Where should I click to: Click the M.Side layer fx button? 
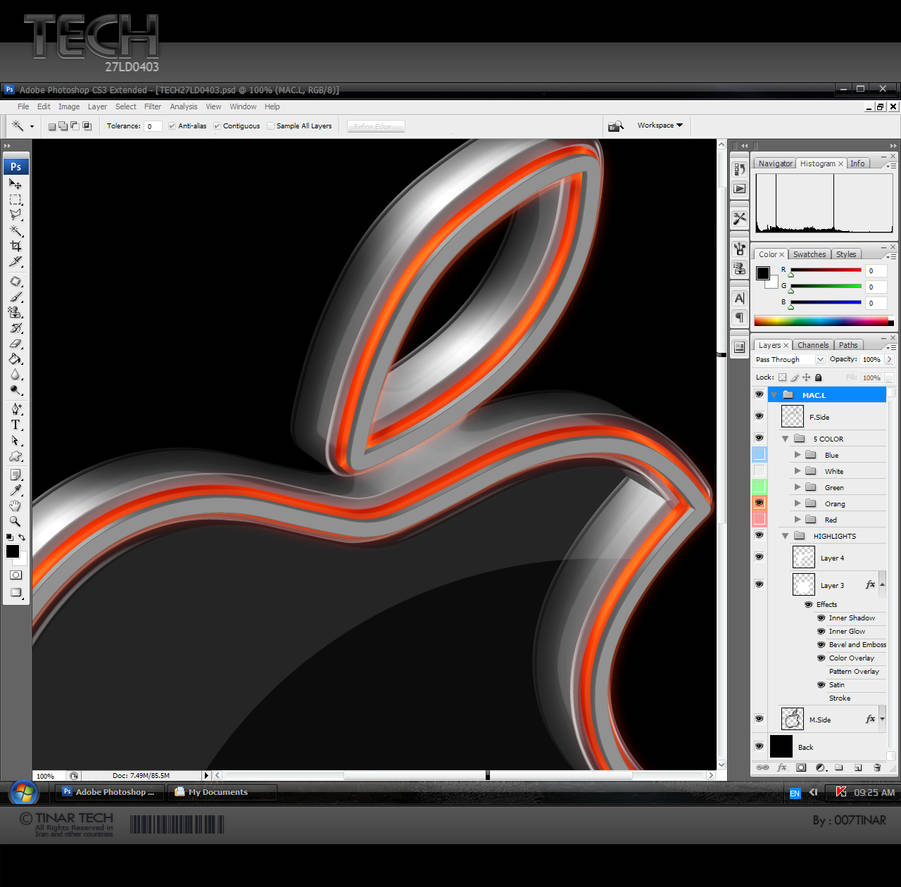coord(870,719)
